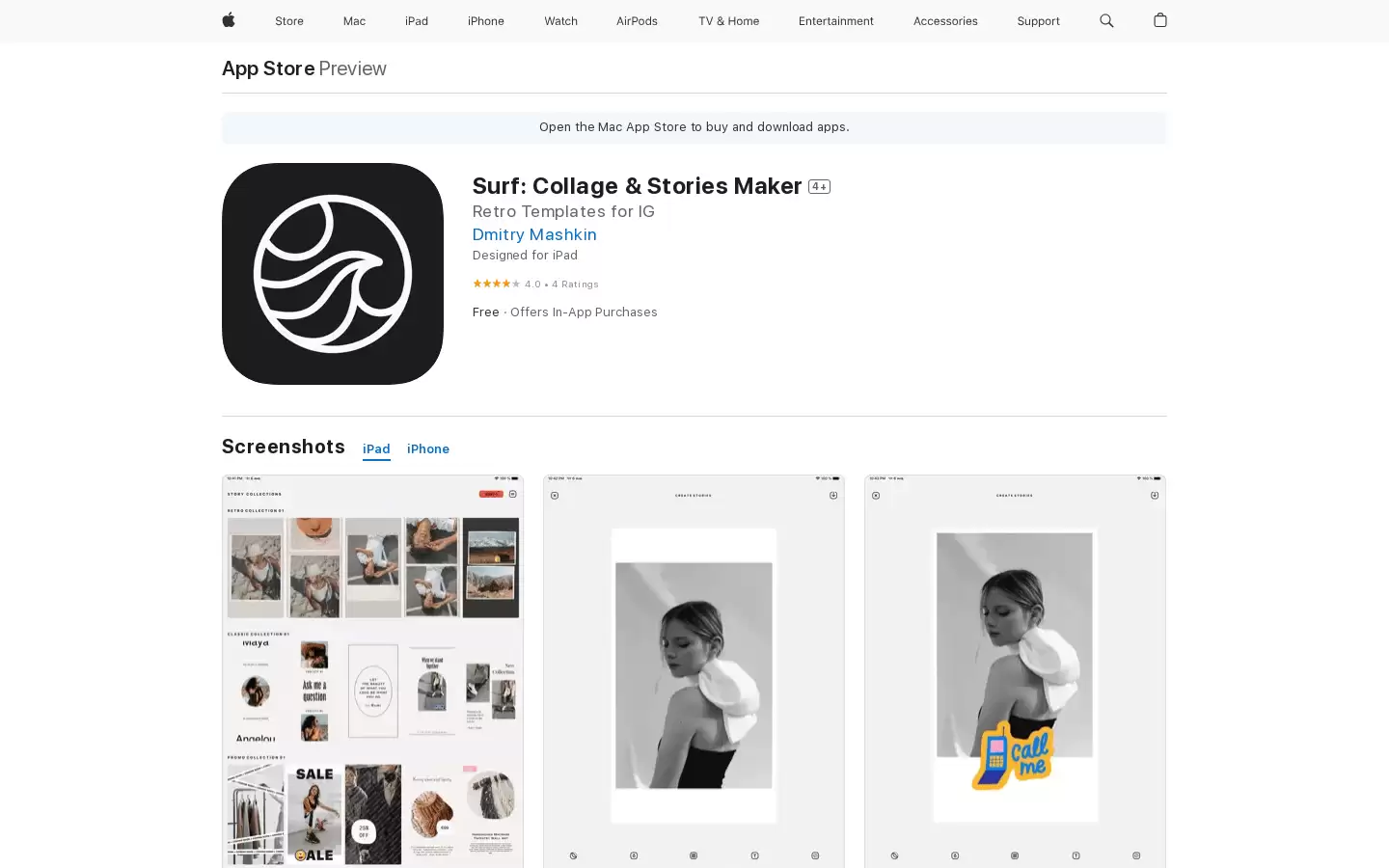Open the Mac menu item
This screenshot has width=1389, height=868.
coord(354,21)
